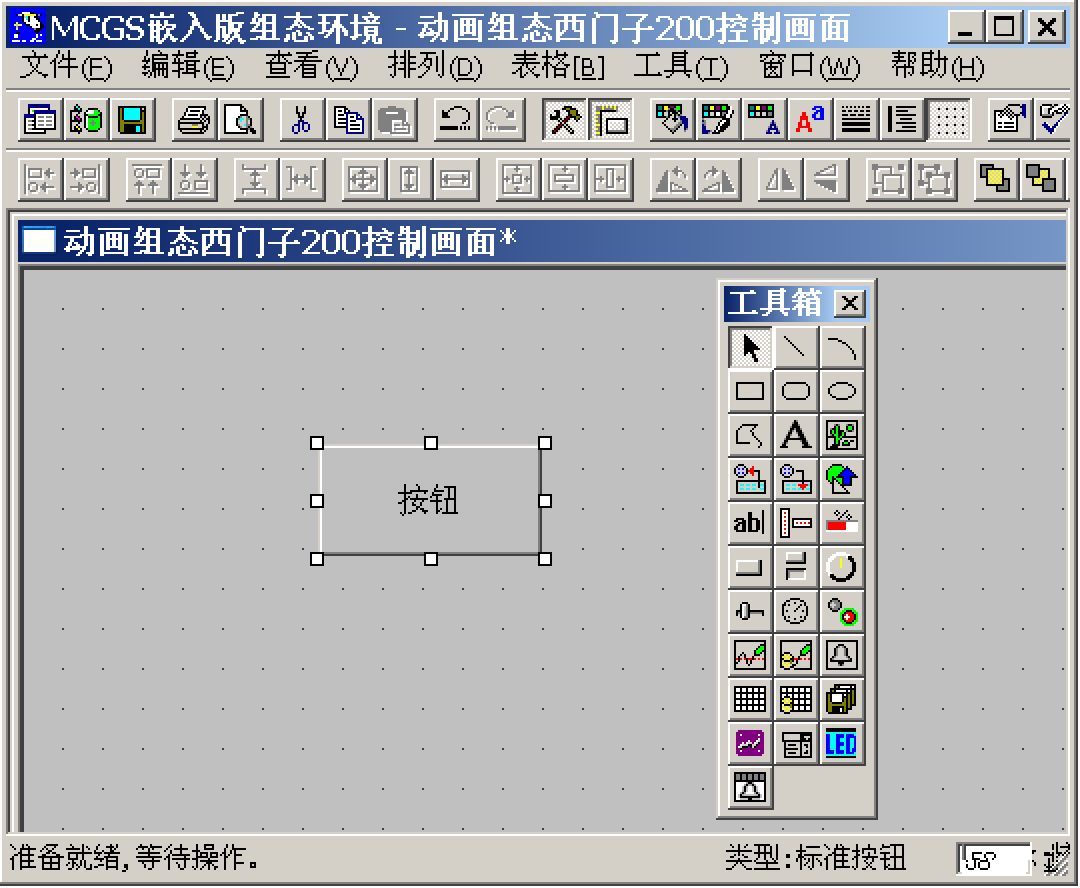The image size is (1080, 888).
Task: Open the 工具(T) menu
Action: coord(681,66)
